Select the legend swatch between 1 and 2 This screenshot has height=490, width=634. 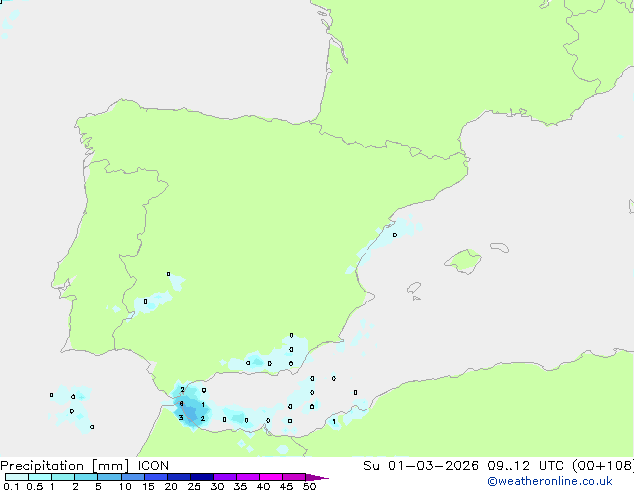click(x=63, y=477)
